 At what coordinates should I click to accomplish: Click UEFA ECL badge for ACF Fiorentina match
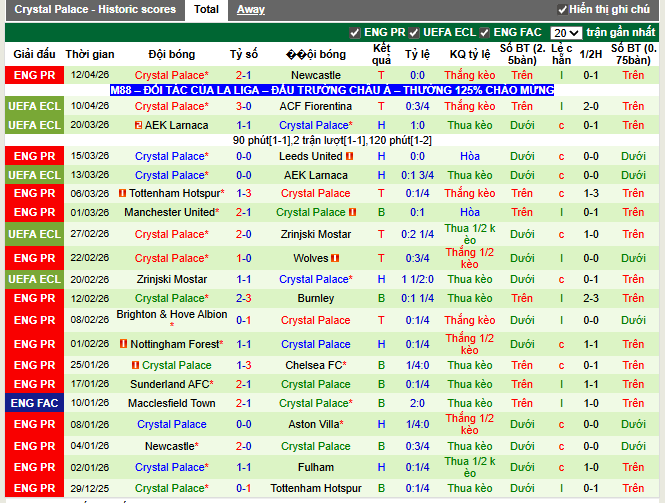click(35, 105)
